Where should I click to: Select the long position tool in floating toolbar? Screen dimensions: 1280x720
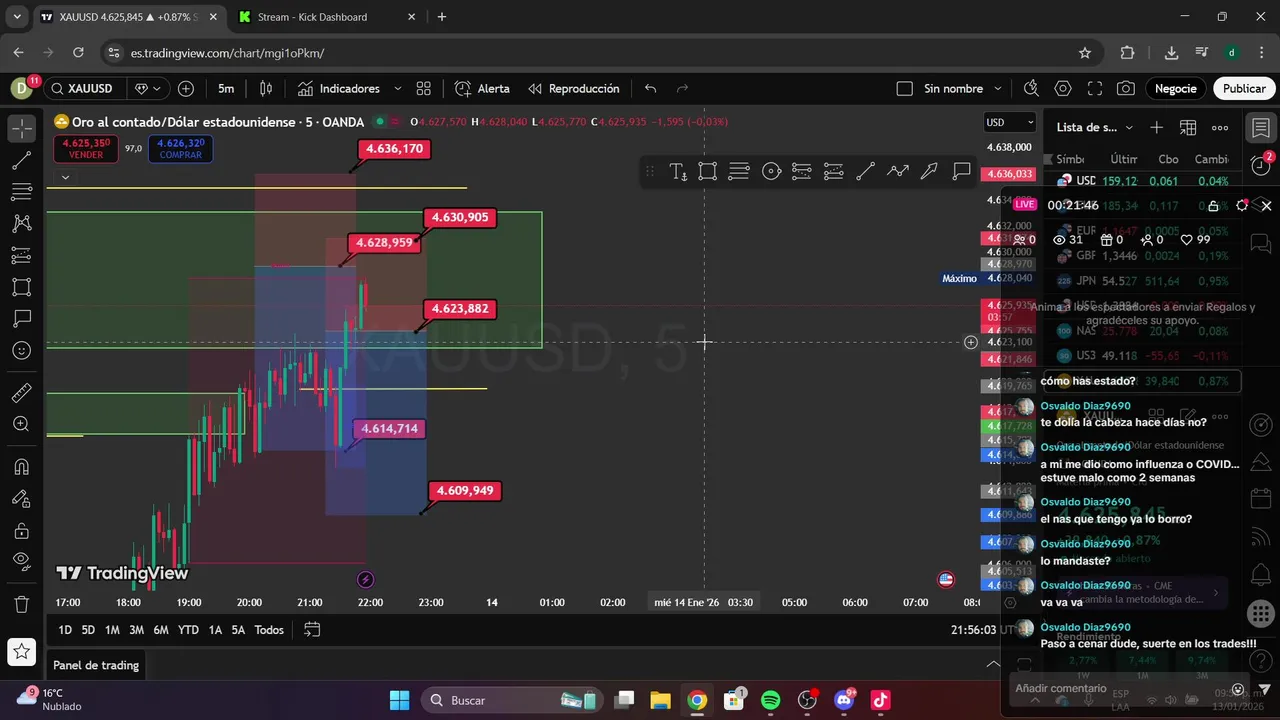802,171
